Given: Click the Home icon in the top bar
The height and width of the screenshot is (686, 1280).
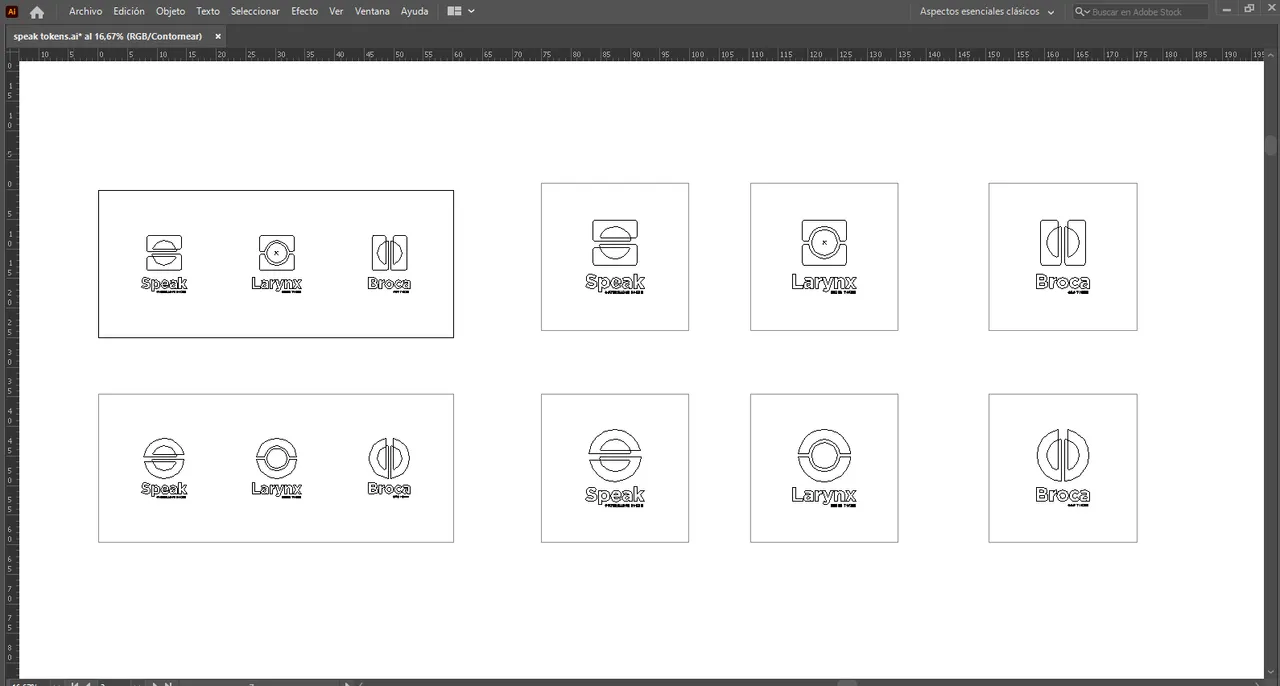Looking at the screenshot, I should 37,12.
